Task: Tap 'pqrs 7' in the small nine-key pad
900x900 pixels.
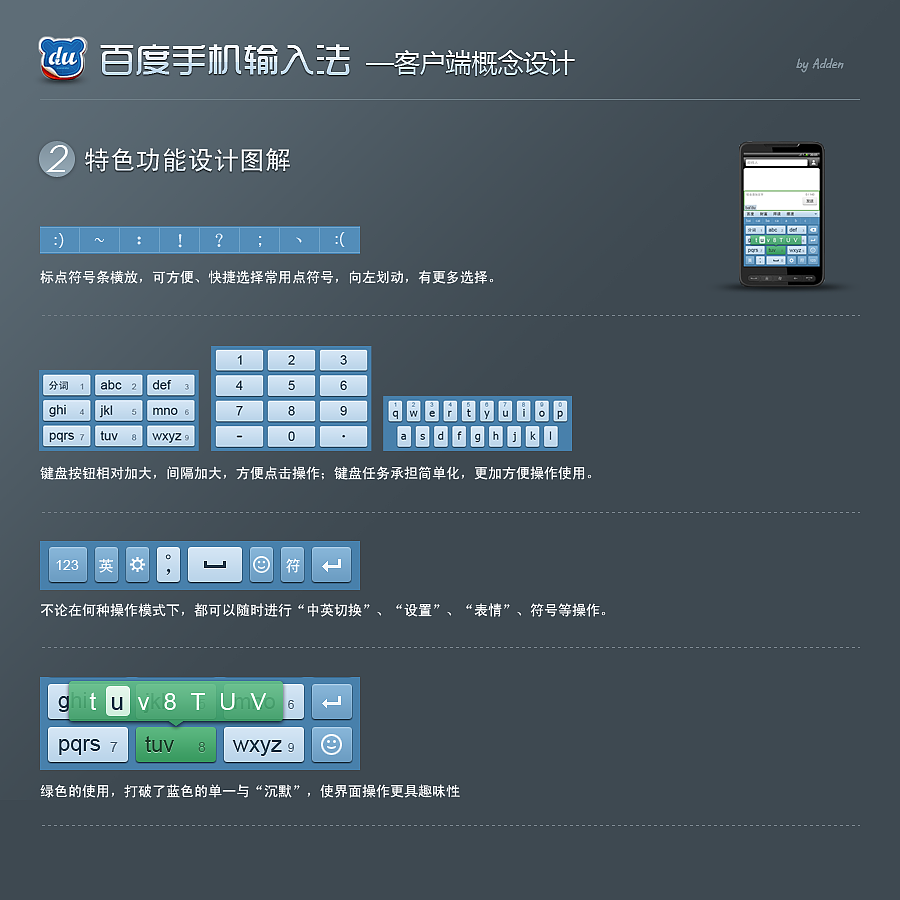Action: coord(67,436)
